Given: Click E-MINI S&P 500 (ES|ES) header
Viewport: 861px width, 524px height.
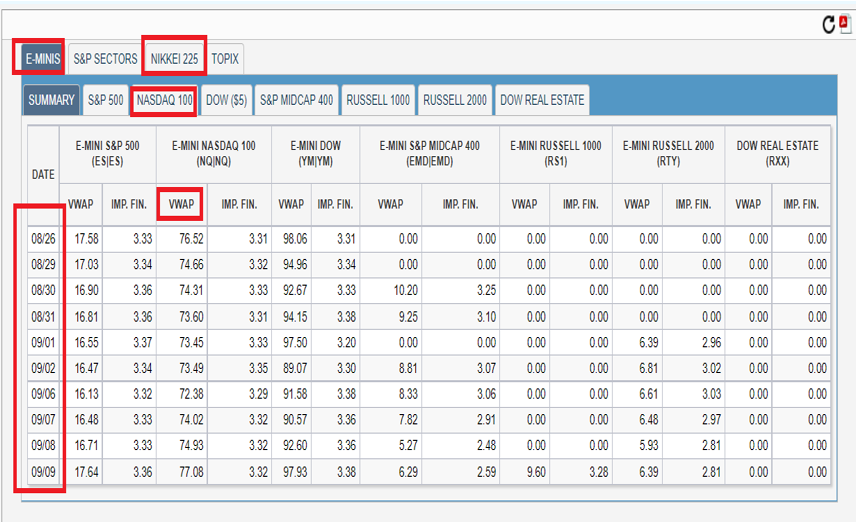Looking at the screenshot, I should point(108,154).
